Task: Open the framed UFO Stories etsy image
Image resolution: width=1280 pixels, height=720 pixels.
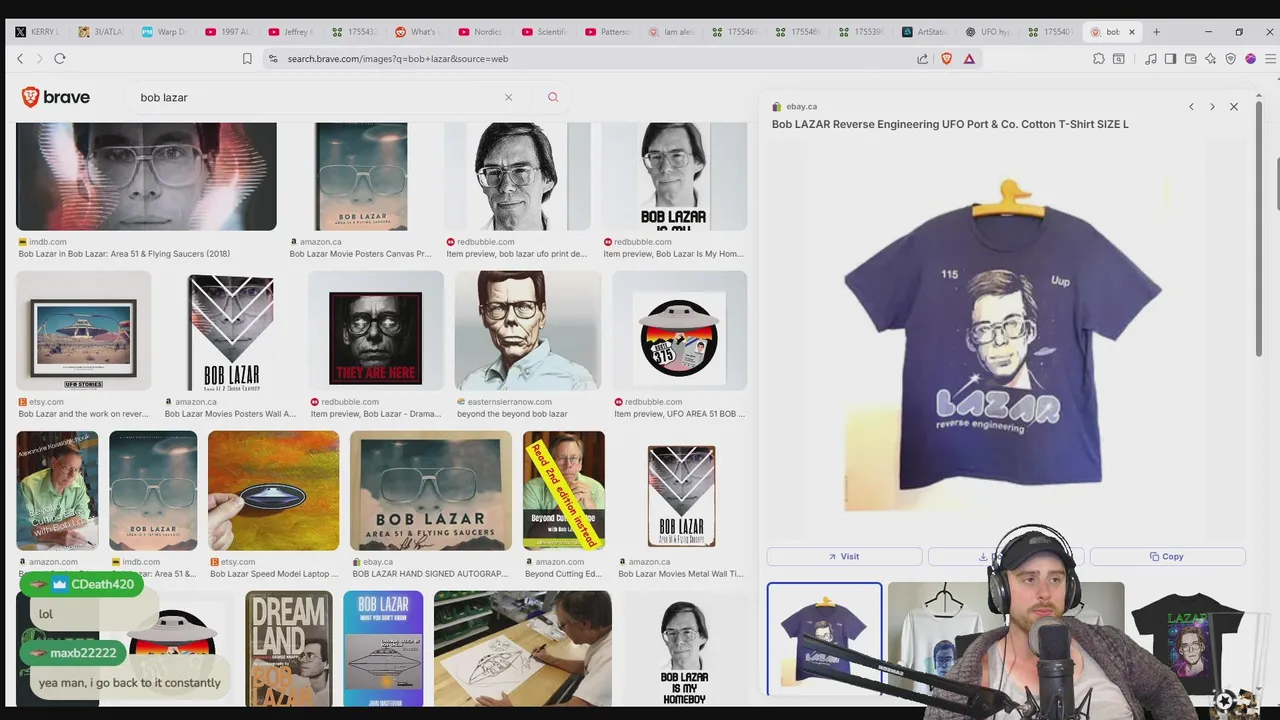Action: click(x=83, y=330)
